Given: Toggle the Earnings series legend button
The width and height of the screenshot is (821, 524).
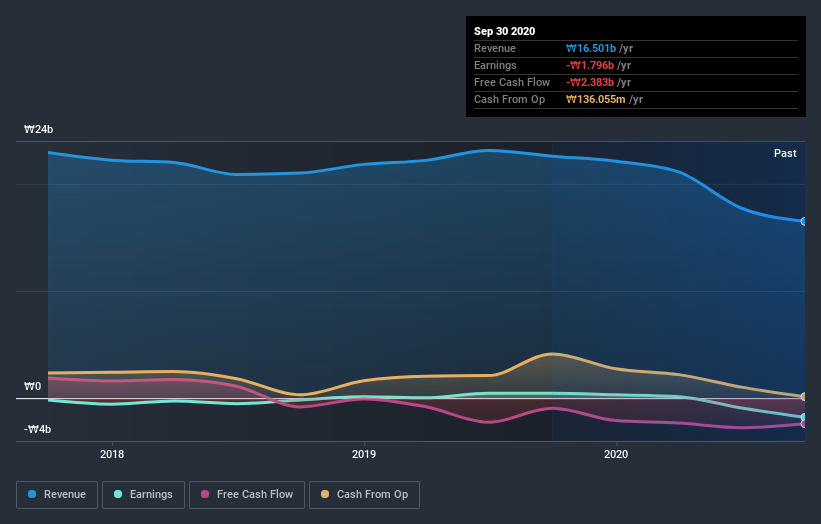Looking at the screenshot, I should pos(143,495).
